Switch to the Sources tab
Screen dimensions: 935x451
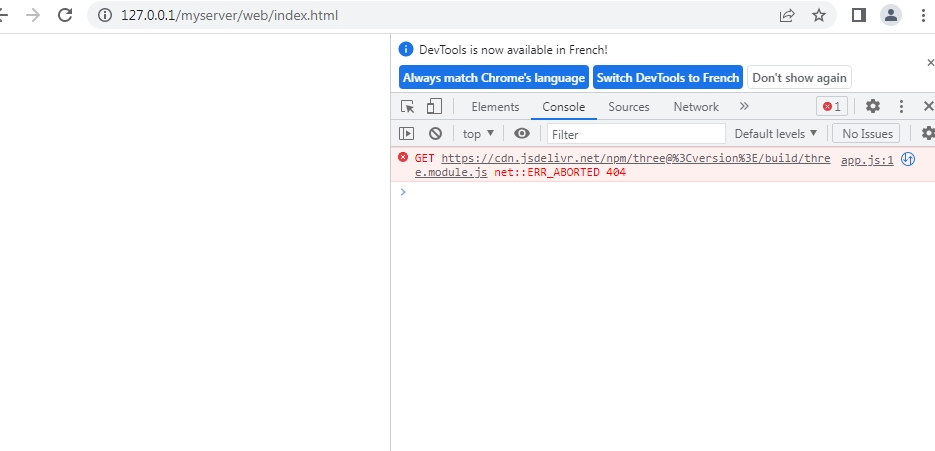point(629,107)
